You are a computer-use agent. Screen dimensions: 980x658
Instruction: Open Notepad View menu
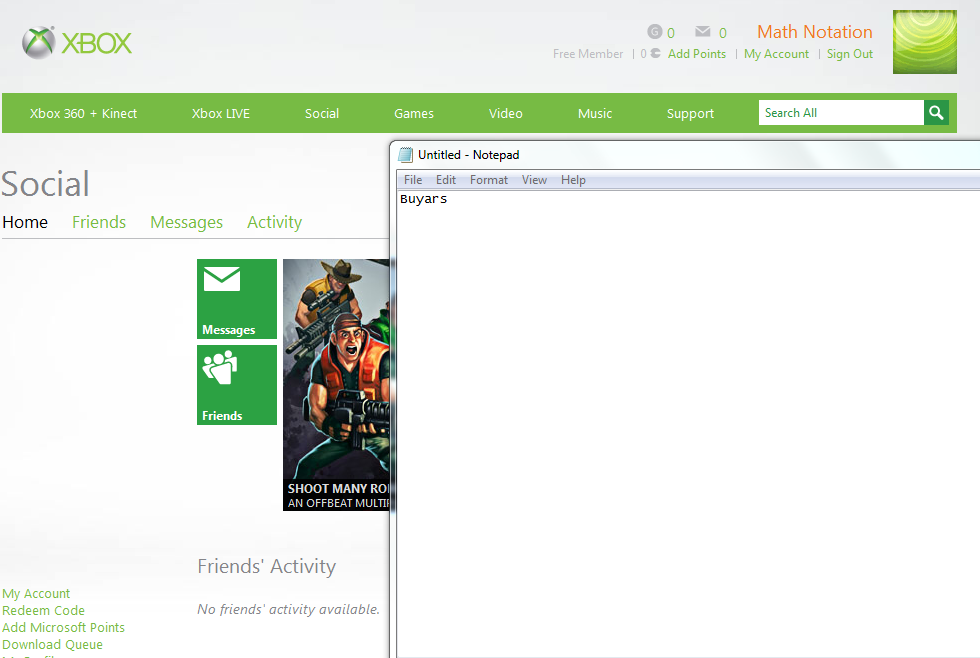pyautogui.click(x=534, y=180)
